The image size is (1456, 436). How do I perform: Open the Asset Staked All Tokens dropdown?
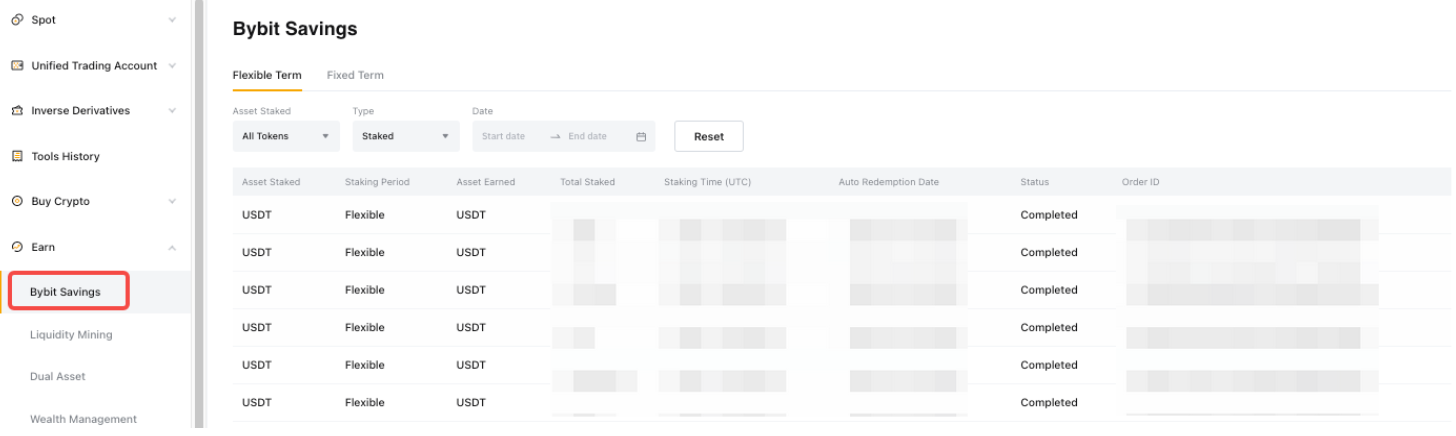[285, 137]
